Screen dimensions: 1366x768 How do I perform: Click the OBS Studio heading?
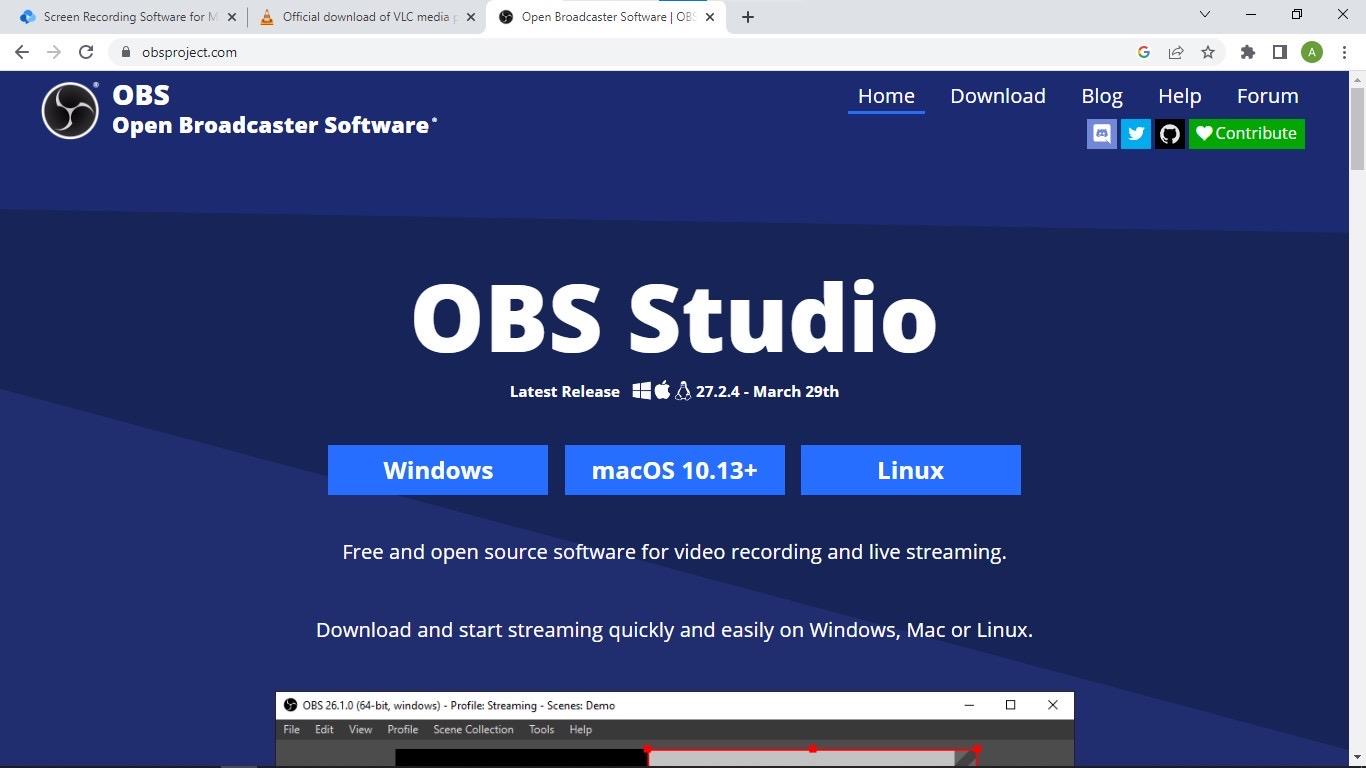coord(674,317)
